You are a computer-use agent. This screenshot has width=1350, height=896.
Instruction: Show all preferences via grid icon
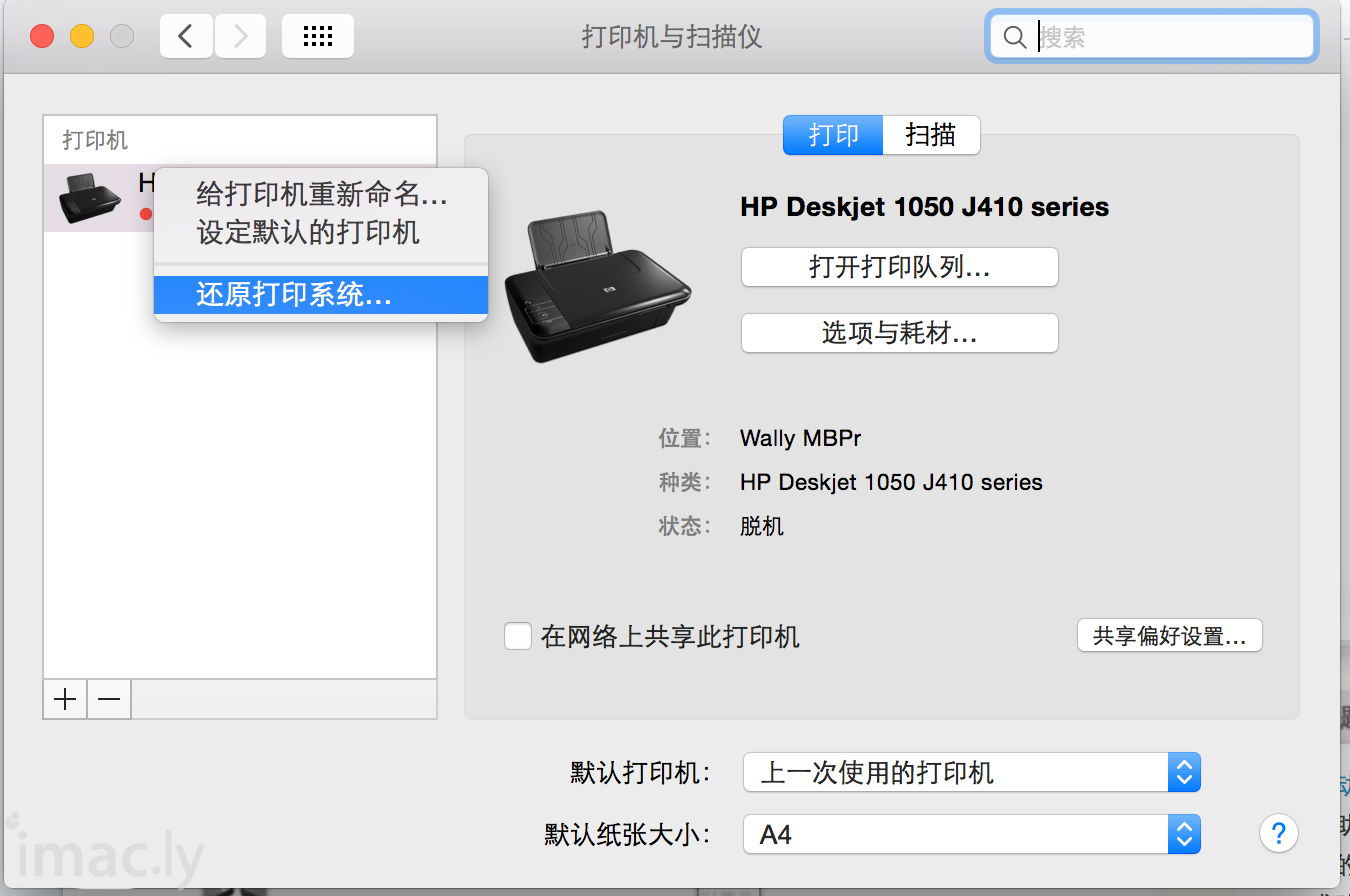[317, 37]
